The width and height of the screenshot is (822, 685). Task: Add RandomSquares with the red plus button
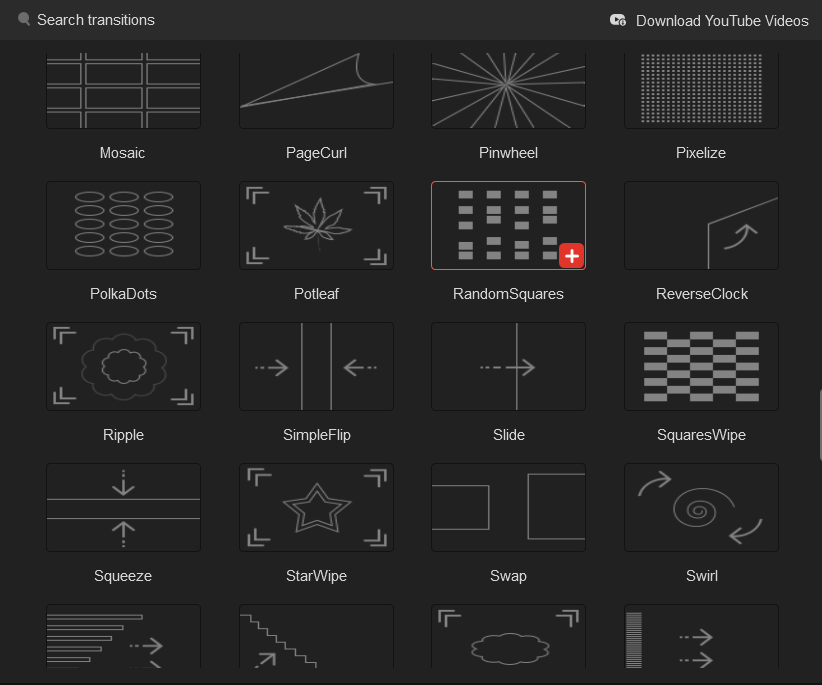571,256
